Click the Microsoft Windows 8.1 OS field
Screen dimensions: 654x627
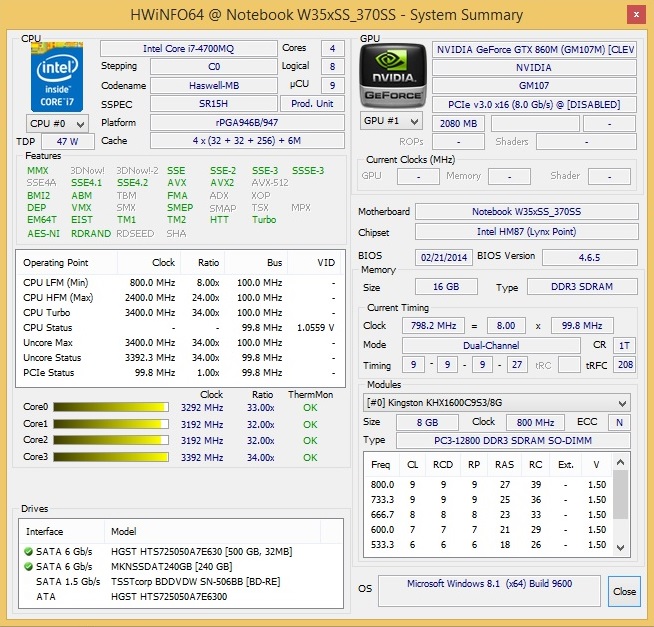pos(489,591)
